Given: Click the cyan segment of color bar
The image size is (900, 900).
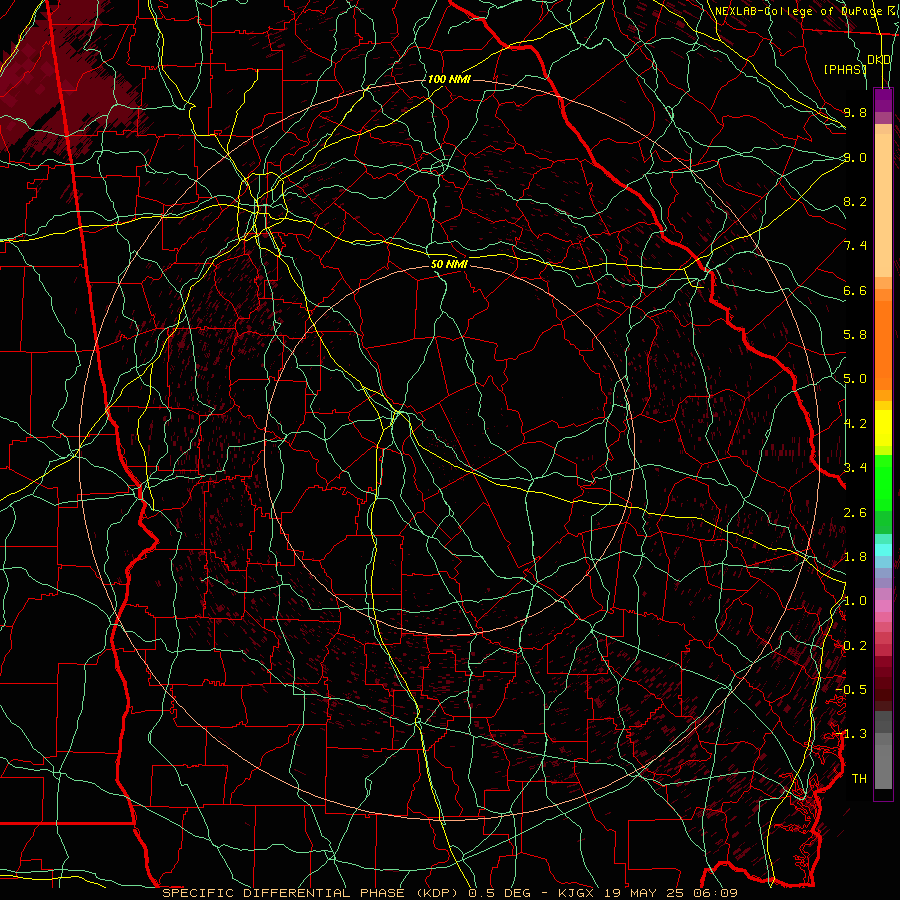Looking at the screenshot, I should click(x=883, y=550).
